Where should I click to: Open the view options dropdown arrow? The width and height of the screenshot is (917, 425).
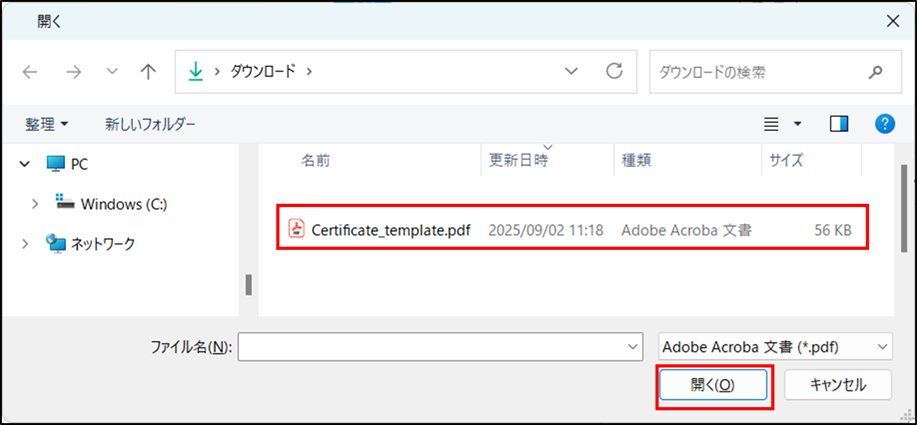pyautogui.click(x=798, y=124)
